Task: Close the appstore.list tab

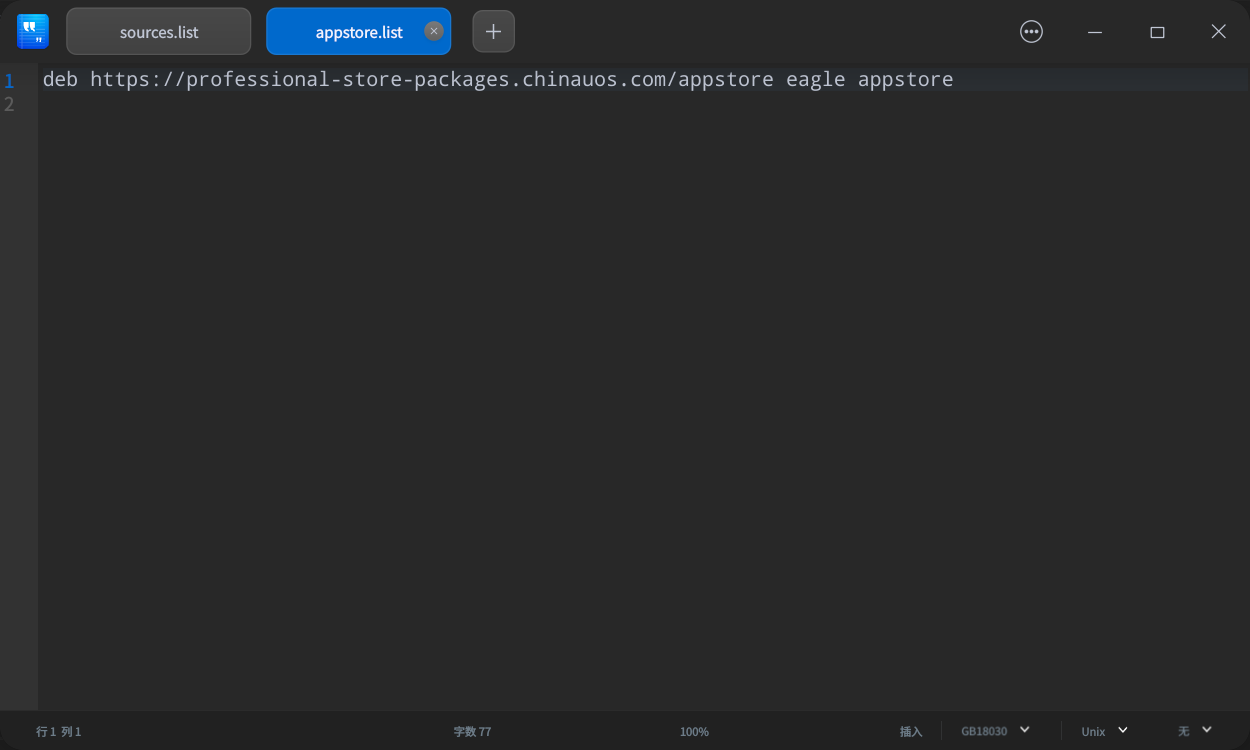Action: coord(433,31)
